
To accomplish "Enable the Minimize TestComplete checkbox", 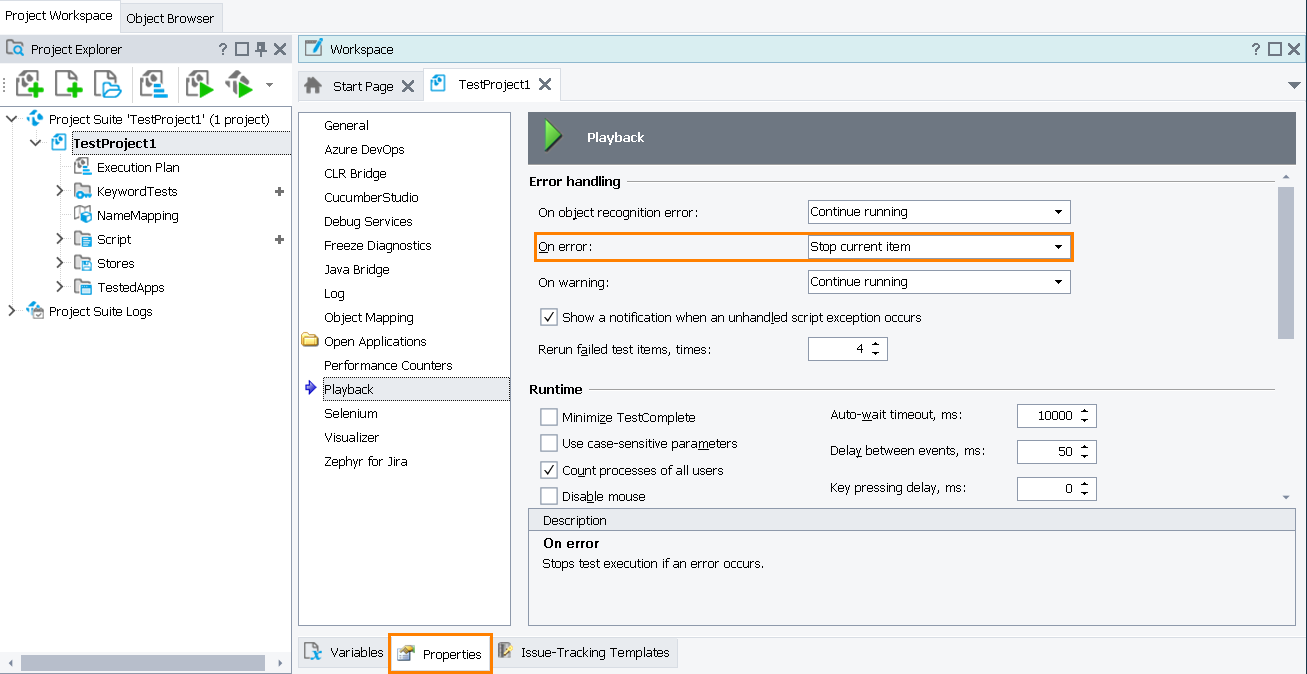I will tap(549, 417).
